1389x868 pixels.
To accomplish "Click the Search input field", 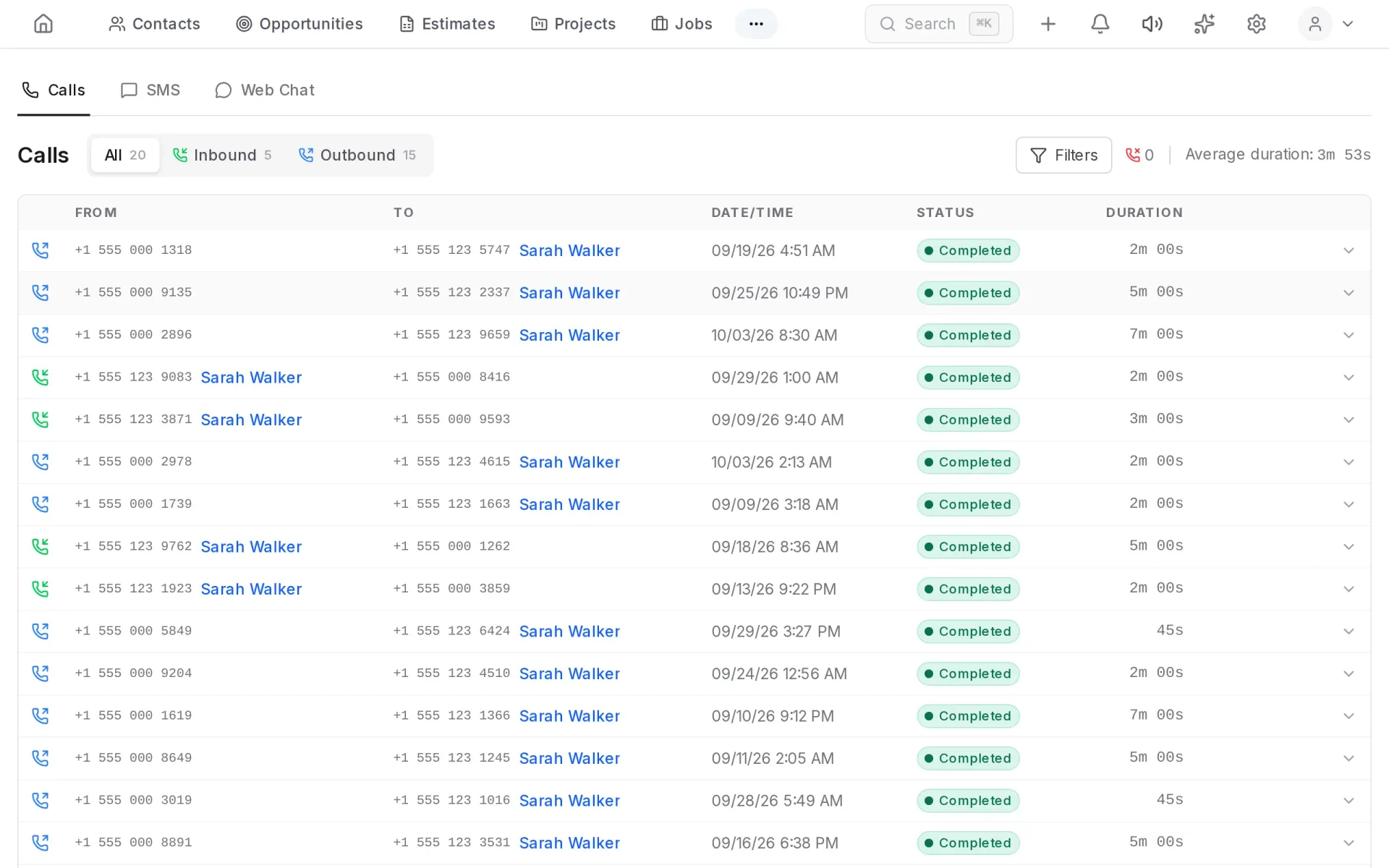I will 938,24.
